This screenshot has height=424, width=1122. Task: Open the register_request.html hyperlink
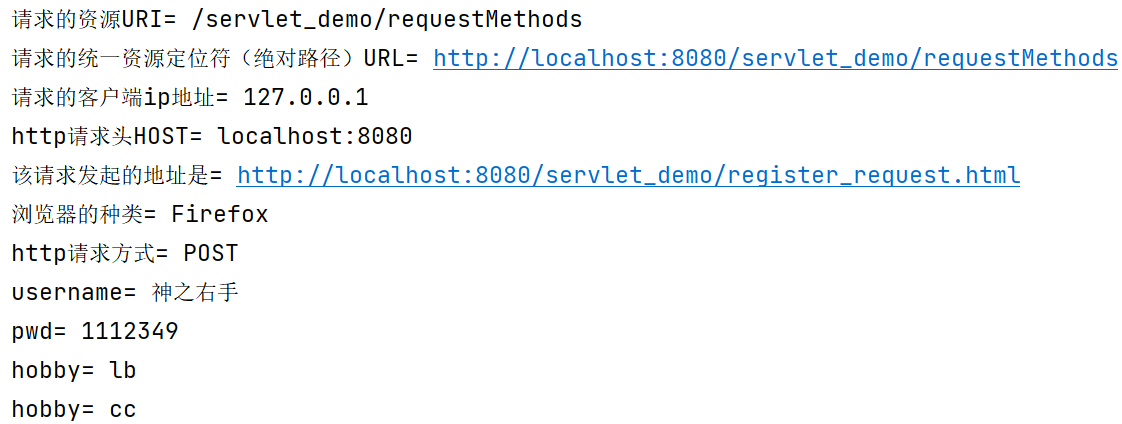pos(628,175)
